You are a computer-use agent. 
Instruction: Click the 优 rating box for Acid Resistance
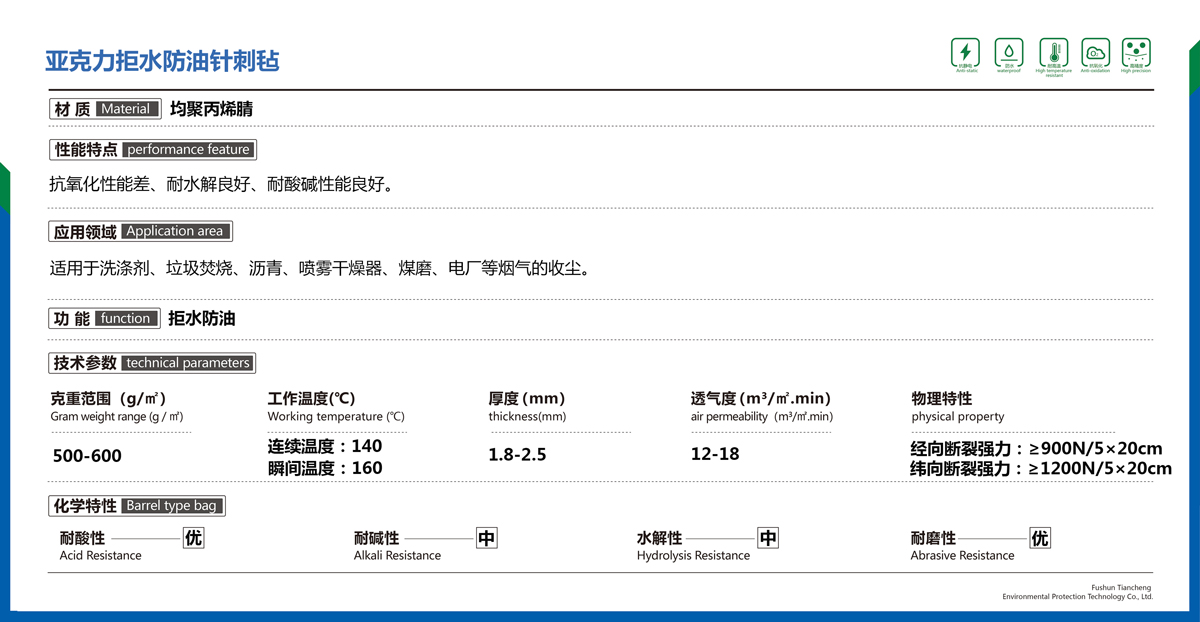(193, 538)
